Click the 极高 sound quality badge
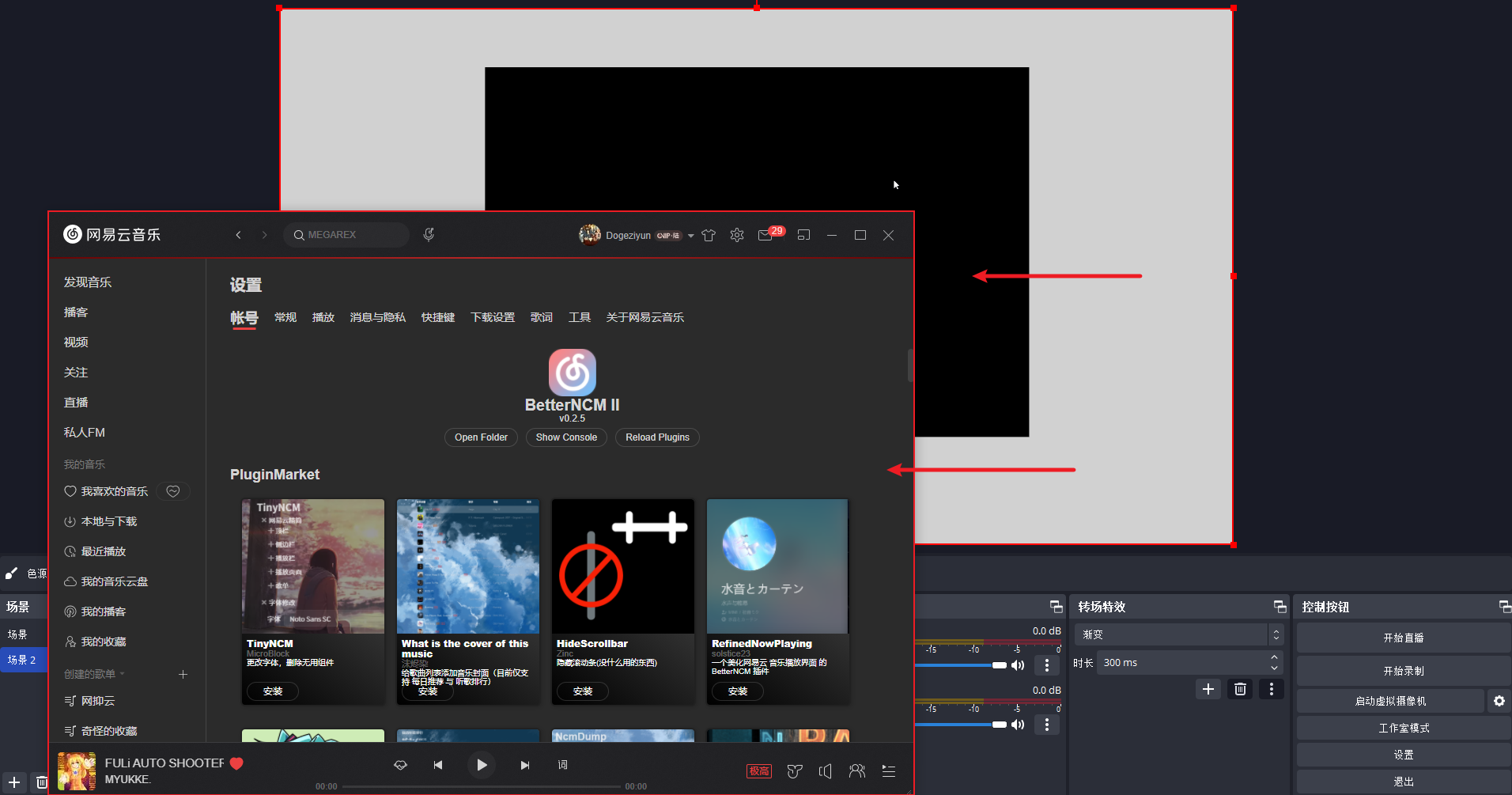Viewport: 1512px width, 795px height. 759,771
